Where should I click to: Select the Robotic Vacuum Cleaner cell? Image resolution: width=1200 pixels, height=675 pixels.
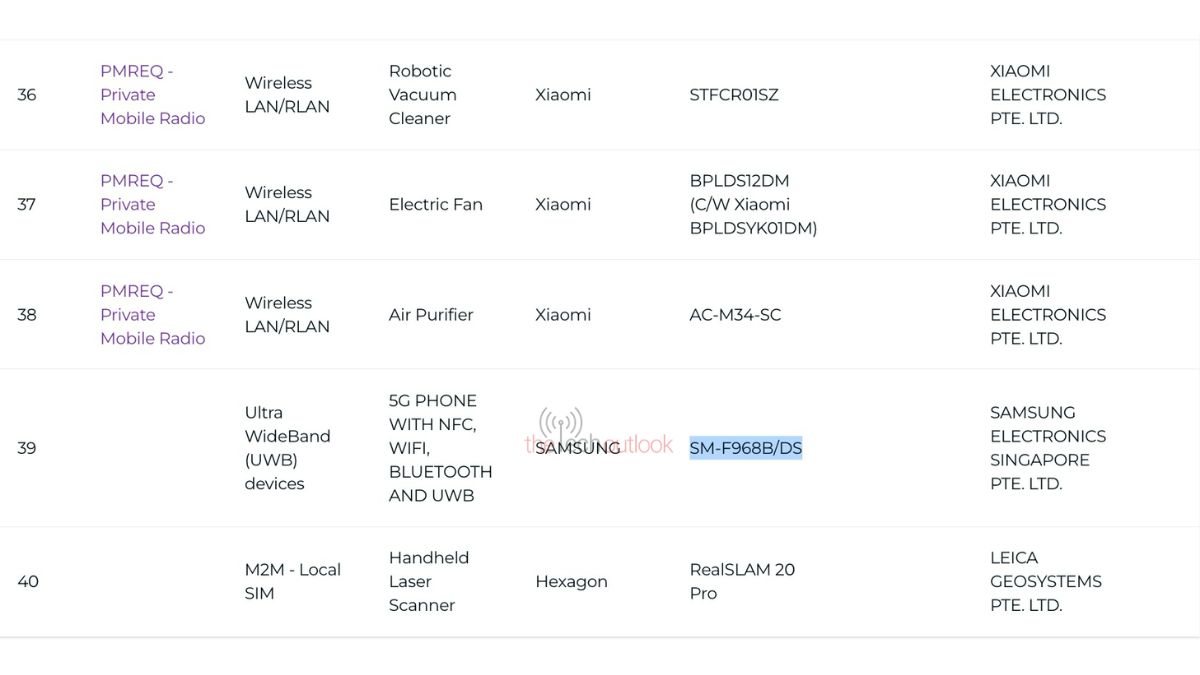click(422, 95)
